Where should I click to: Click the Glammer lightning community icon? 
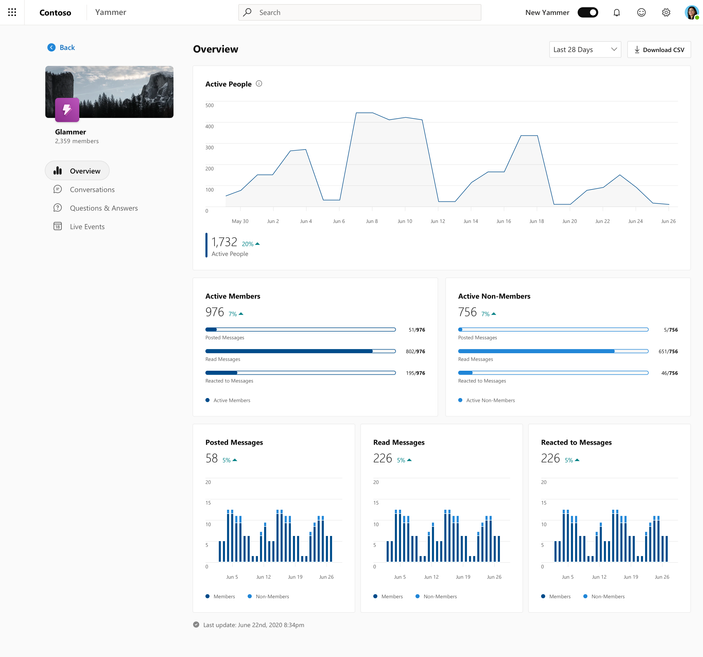67,110
